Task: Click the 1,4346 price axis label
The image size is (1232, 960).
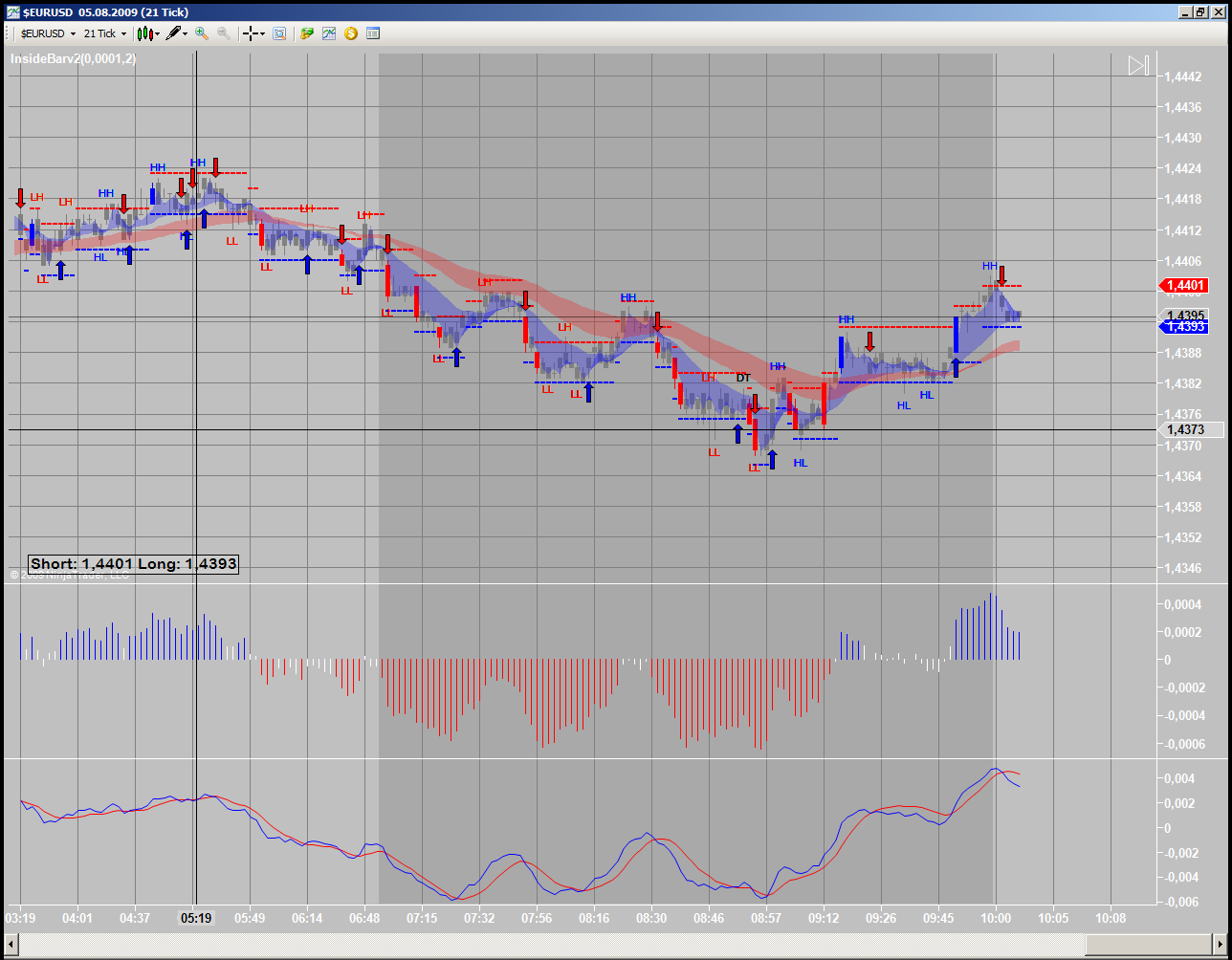Action: click(1184, 568)
